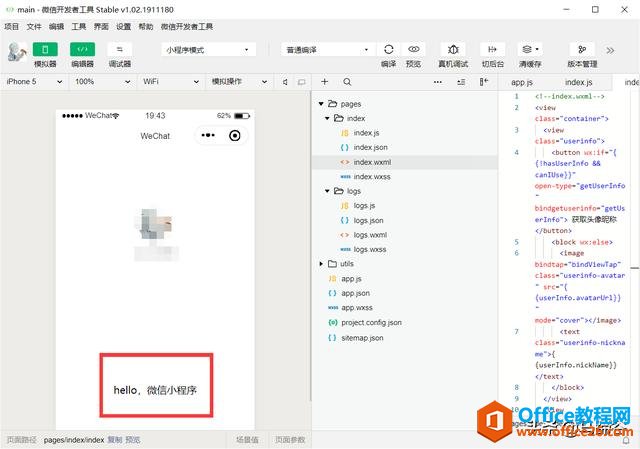Mute the simulator sound icon
This screenshot has height=449, width=640.
(x=285, y=82)
